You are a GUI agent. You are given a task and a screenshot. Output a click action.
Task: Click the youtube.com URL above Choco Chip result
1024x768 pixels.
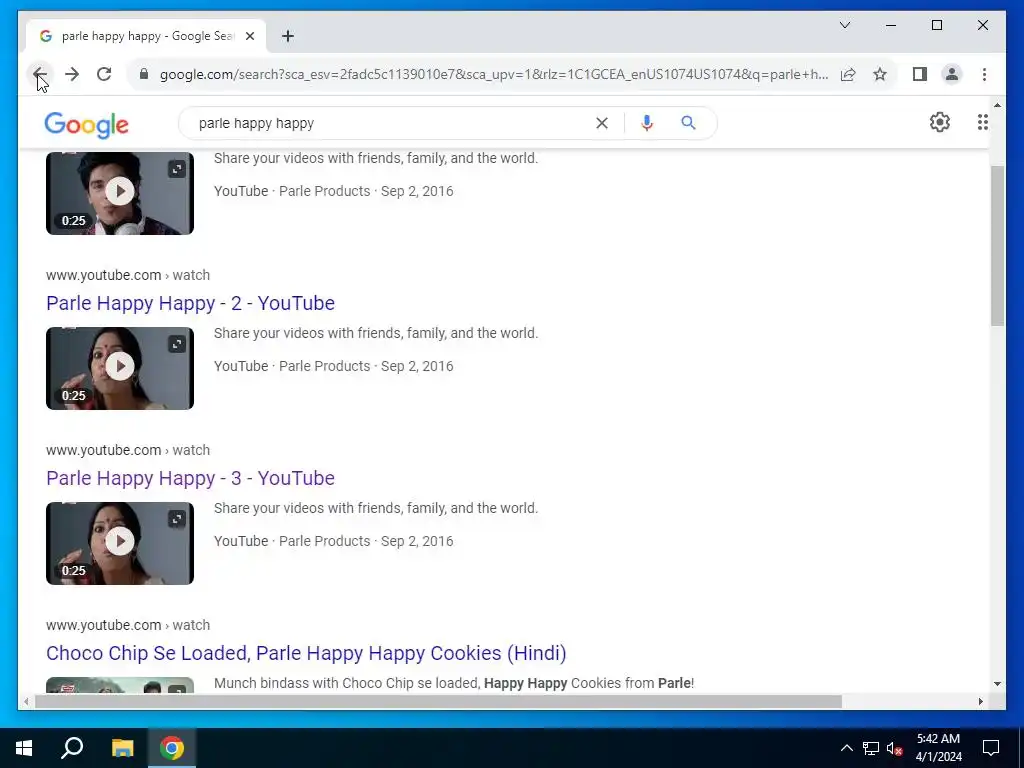[x=127, y=625]
